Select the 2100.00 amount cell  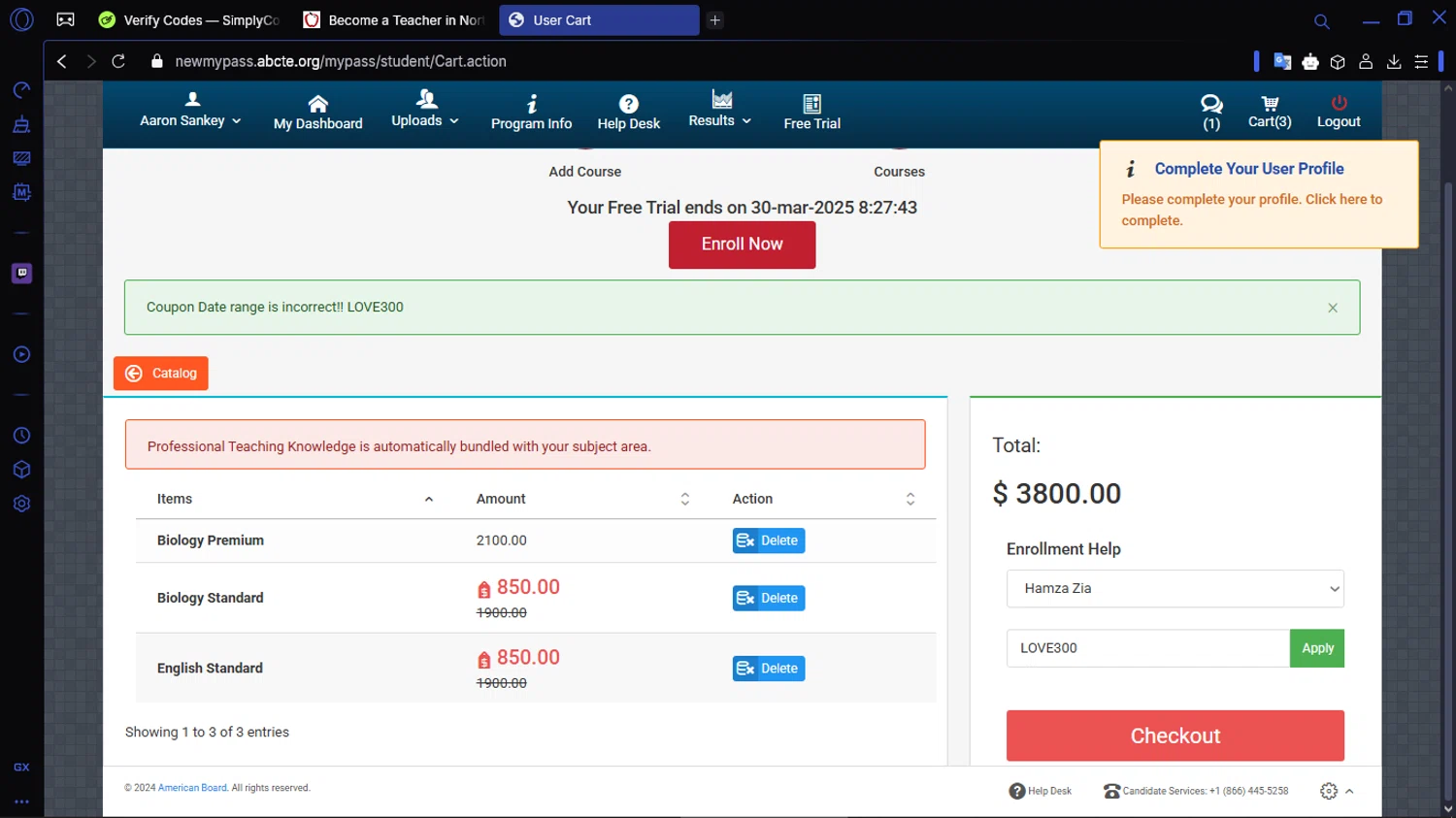pyautogui.click(x=502, y=540)
